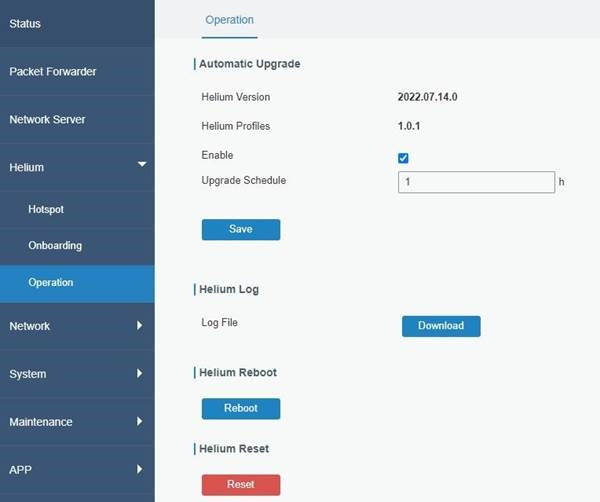This screenshot has height=502, width=600.
Task: Save the automatic upgrade settings
Action: click(241, 230)
